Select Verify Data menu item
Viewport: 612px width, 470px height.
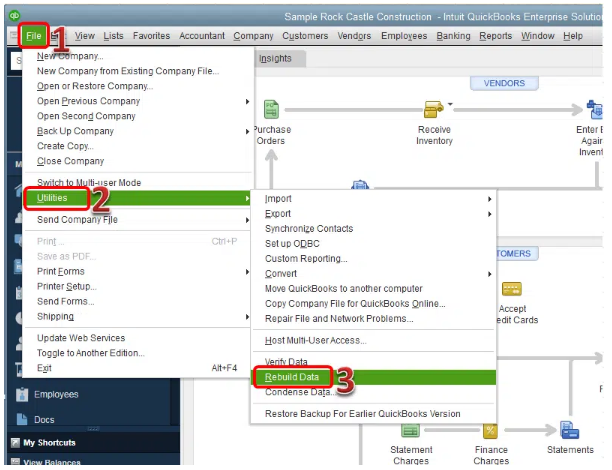coord(373,362)
